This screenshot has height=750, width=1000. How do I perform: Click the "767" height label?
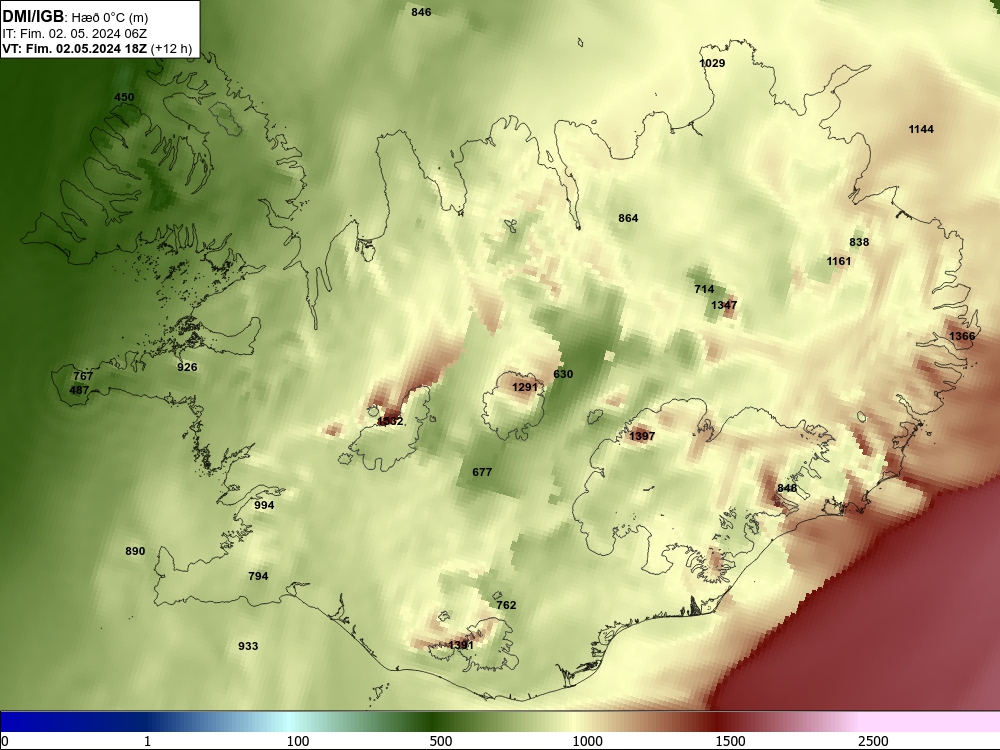(x=83, y=376)
